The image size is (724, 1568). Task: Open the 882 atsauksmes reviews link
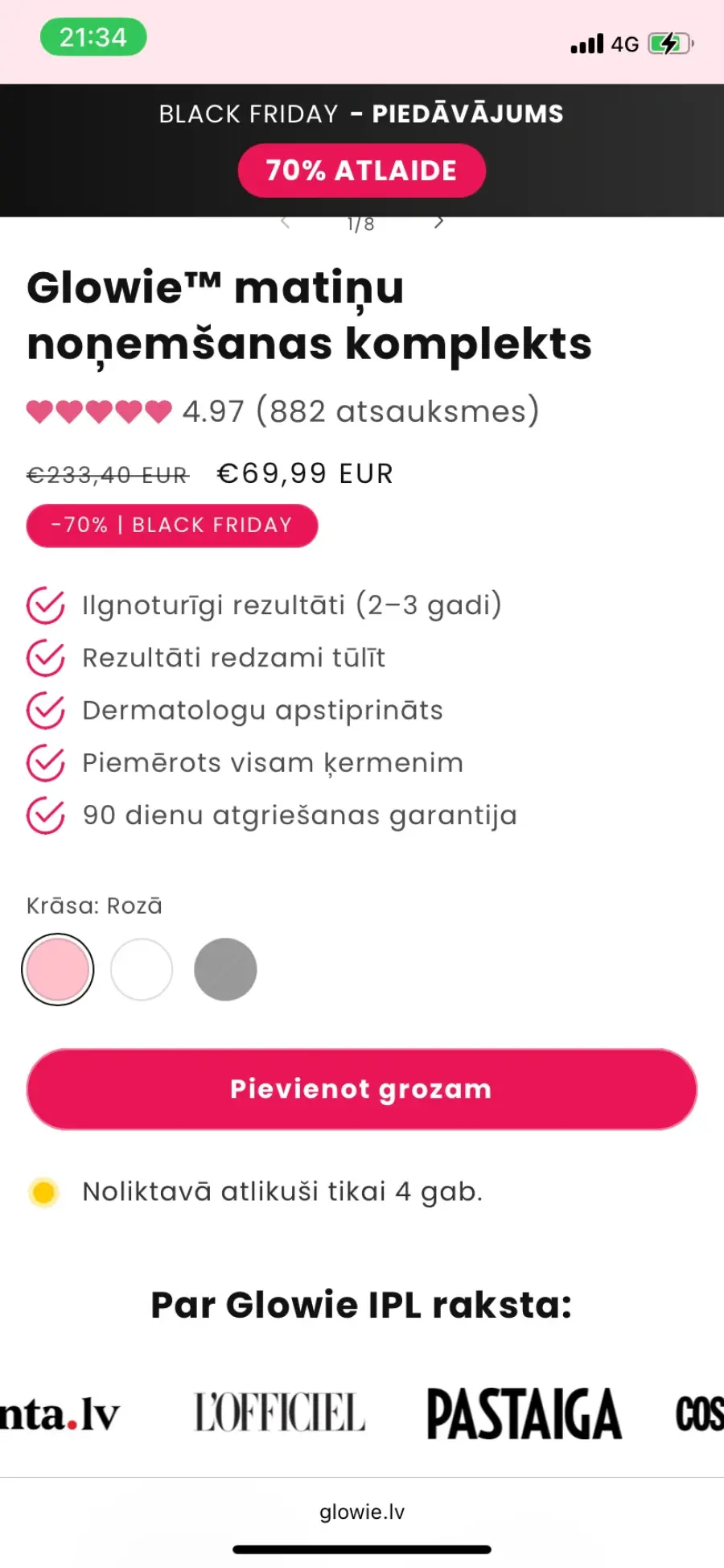pyautogui.click(x=397, y=411)
